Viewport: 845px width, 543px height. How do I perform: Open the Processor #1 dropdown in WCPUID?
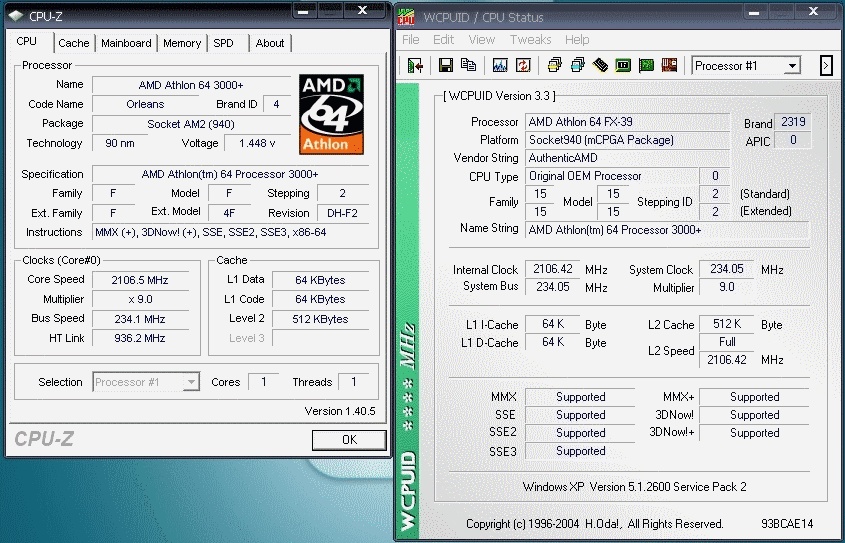[x=747, y=66]
